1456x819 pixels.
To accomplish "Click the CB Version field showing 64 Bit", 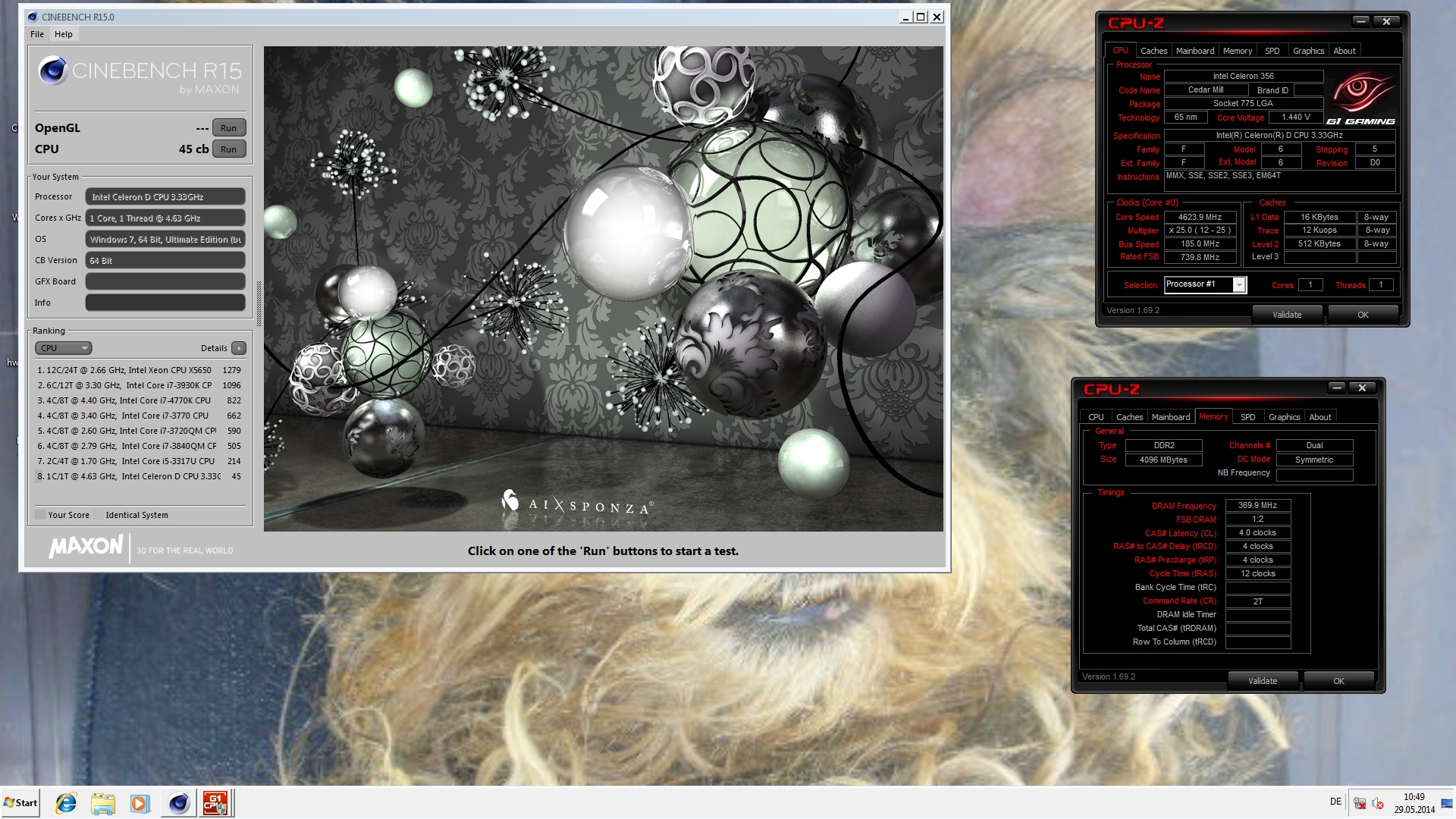I will tap(165, 260).
